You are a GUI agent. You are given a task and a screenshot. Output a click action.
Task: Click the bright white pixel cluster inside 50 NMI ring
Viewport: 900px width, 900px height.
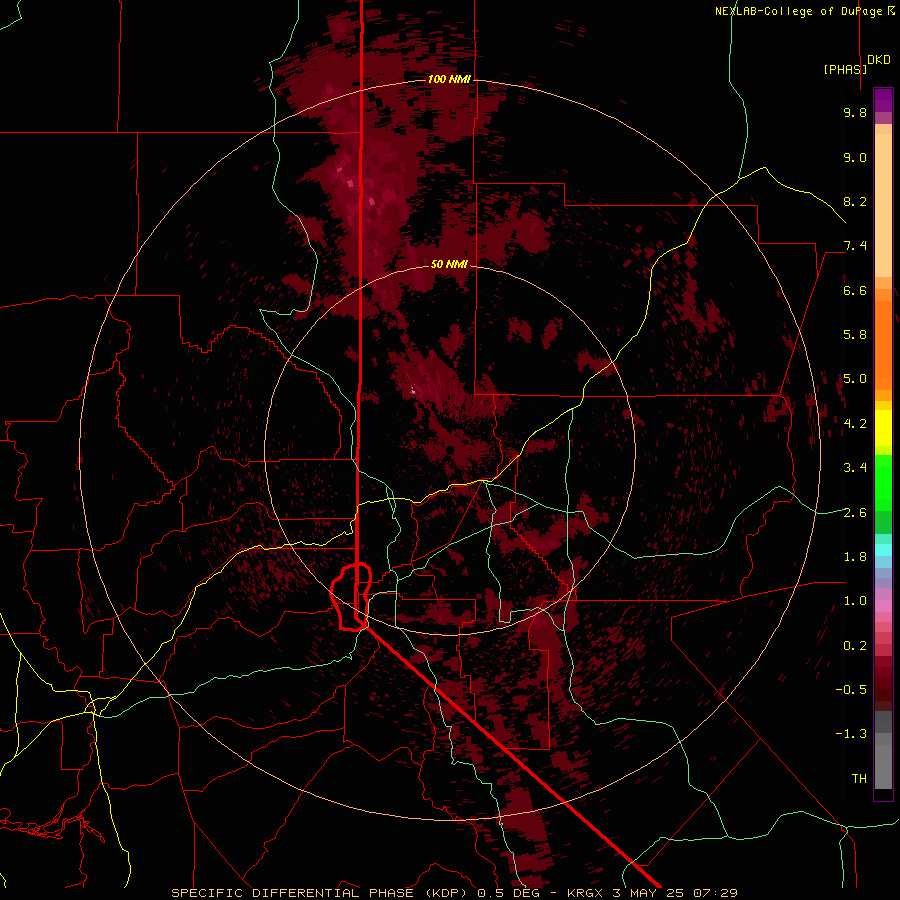[x=413, y=391]
